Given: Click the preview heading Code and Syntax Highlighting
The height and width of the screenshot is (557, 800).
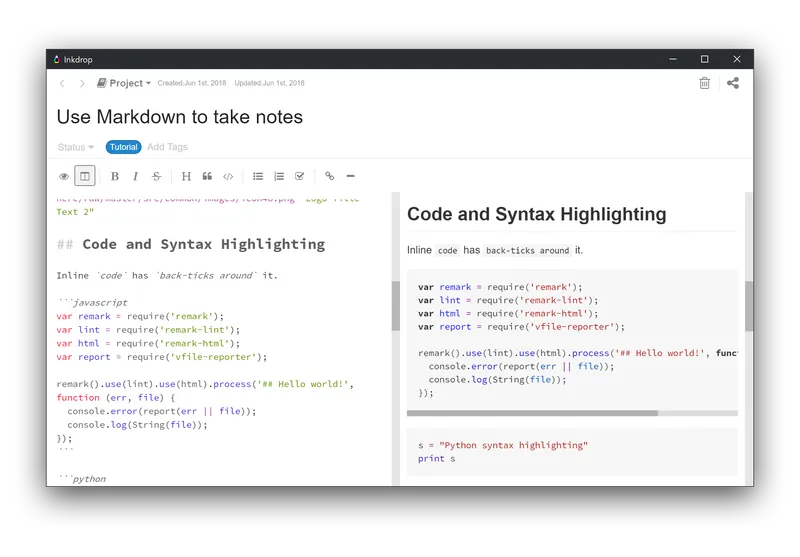Looking at the screenshot, I should pyautogui.click(x=537, y=214).
